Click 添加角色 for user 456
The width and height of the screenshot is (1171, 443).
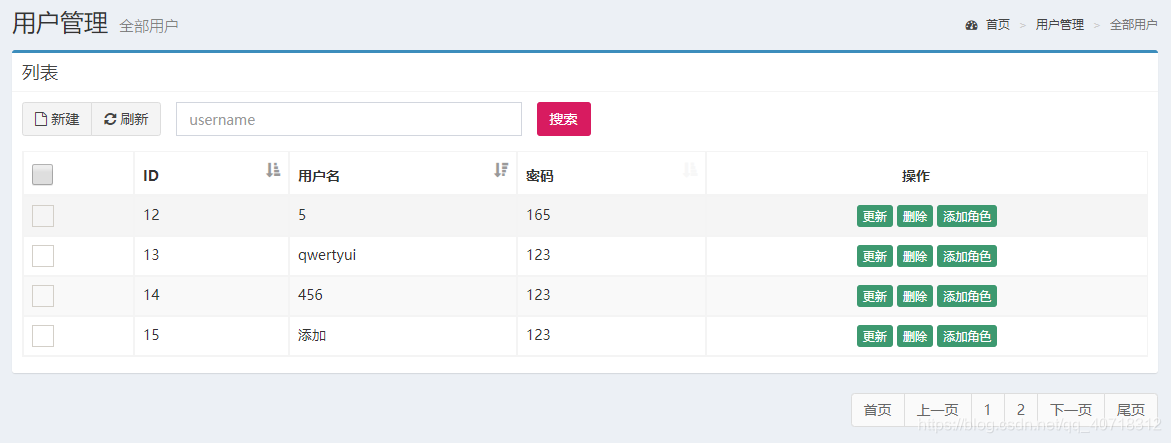click(x=967, y=296)
